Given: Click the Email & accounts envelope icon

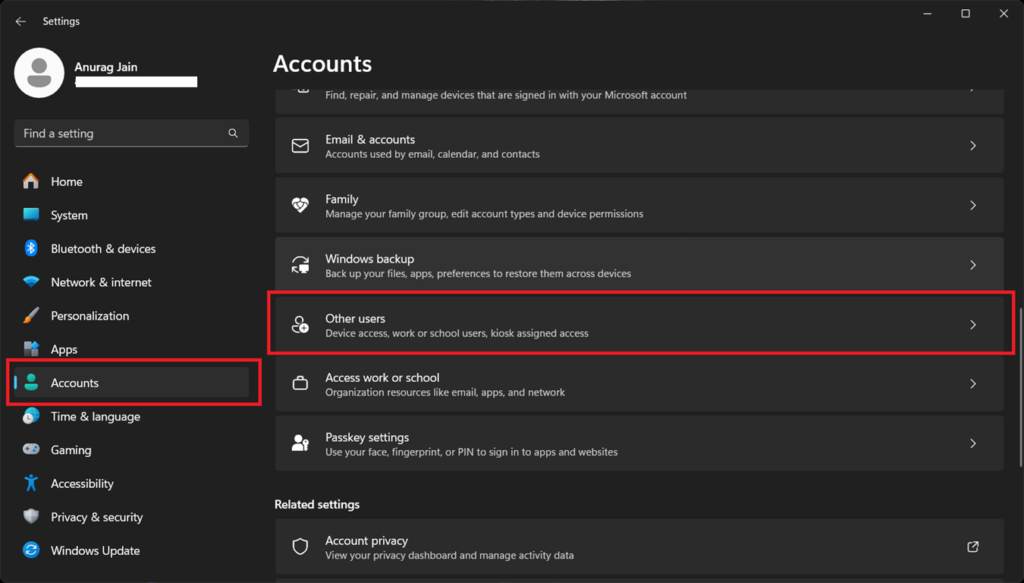Looking at the screenshot, I should tap(300, 146).
